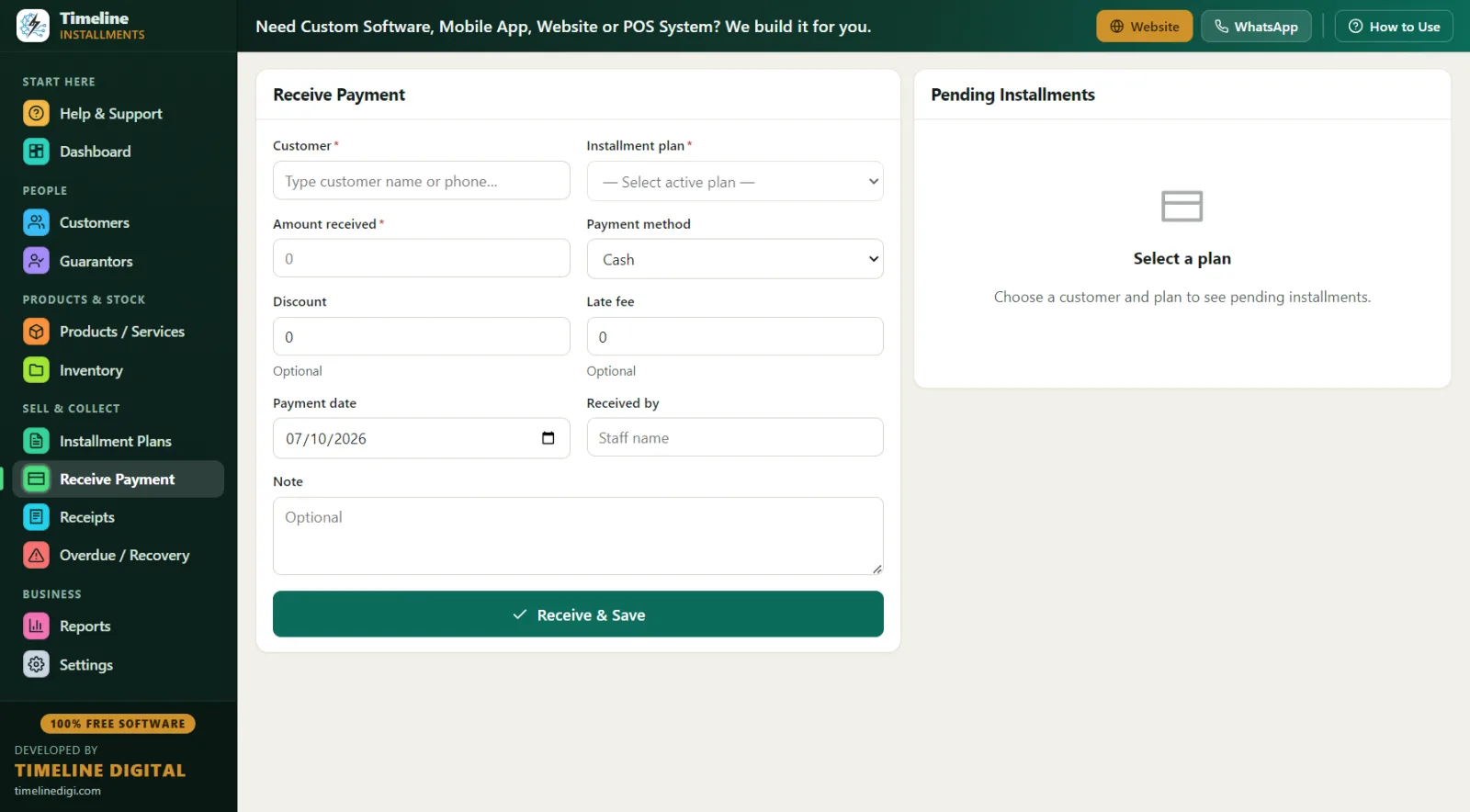Viewport: 1470px width, 812px height.
Task: Open the Installment plan dropdown
Action: tap(735, 182)
